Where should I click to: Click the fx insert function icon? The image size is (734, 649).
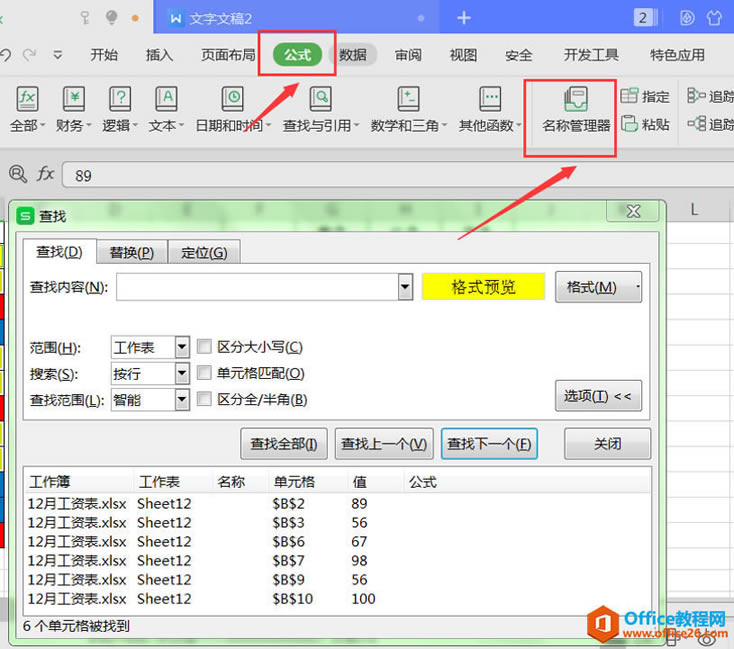[45, 174]
